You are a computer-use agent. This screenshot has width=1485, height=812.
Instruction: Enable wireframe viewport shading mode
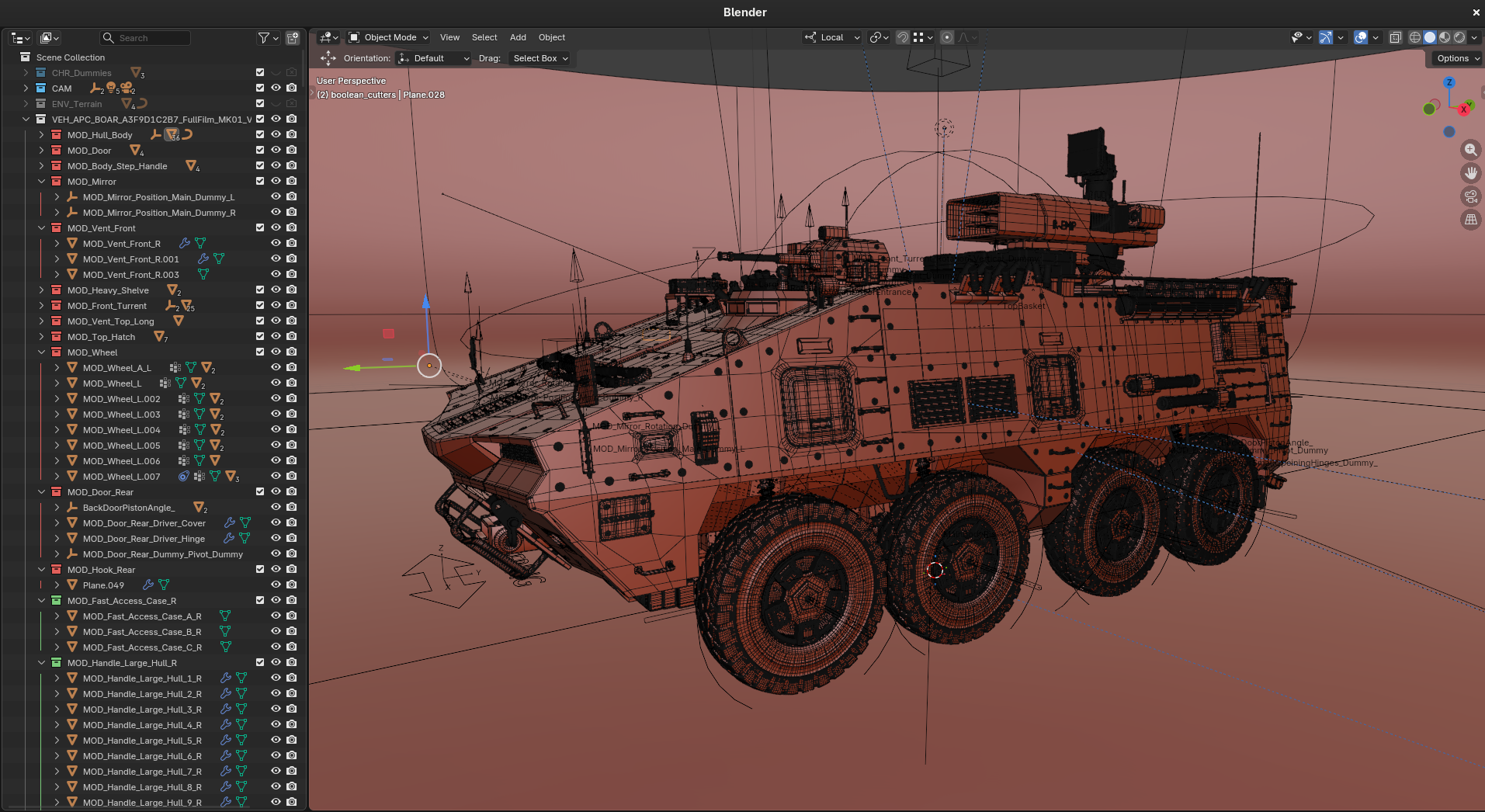pos(1415,37)
